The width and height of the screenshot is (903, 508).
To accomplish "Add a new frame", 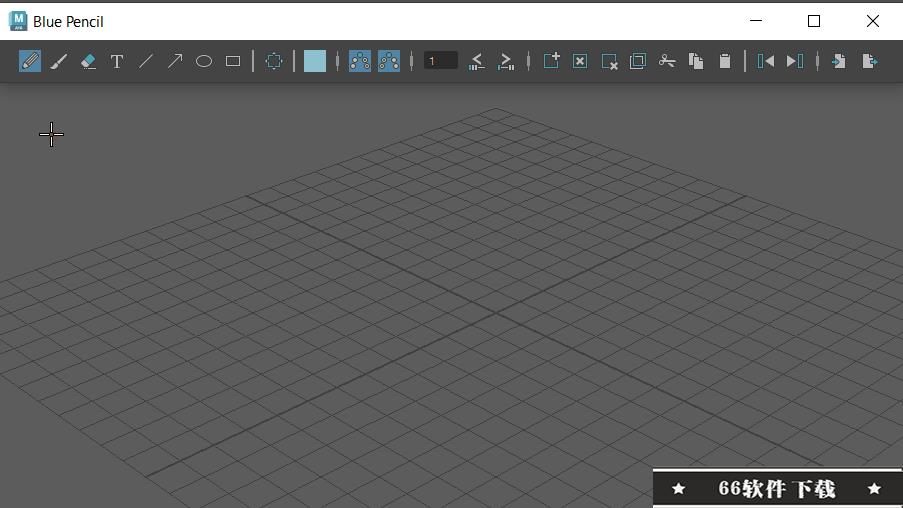I will pyautogui.click(x=551, y=61).
